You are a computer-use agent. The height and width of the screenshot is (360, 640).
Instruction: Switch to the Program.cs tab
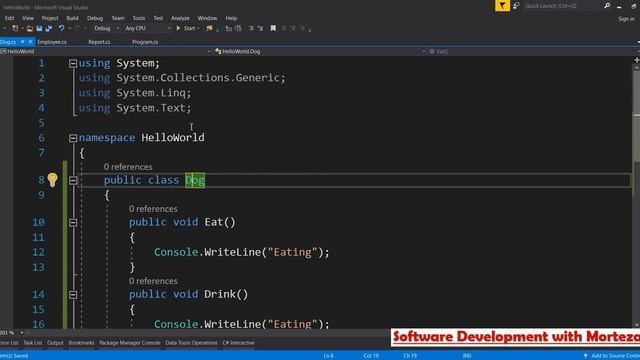coord(145,42)
